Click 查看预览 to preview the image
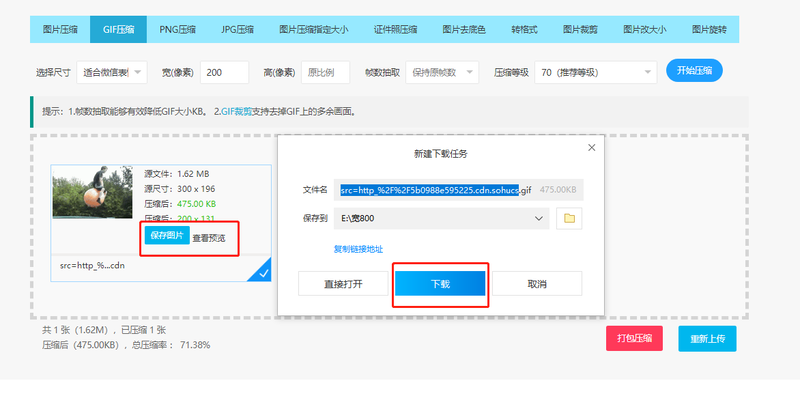Viewport: 800px width, 409px height. point(209,238)
